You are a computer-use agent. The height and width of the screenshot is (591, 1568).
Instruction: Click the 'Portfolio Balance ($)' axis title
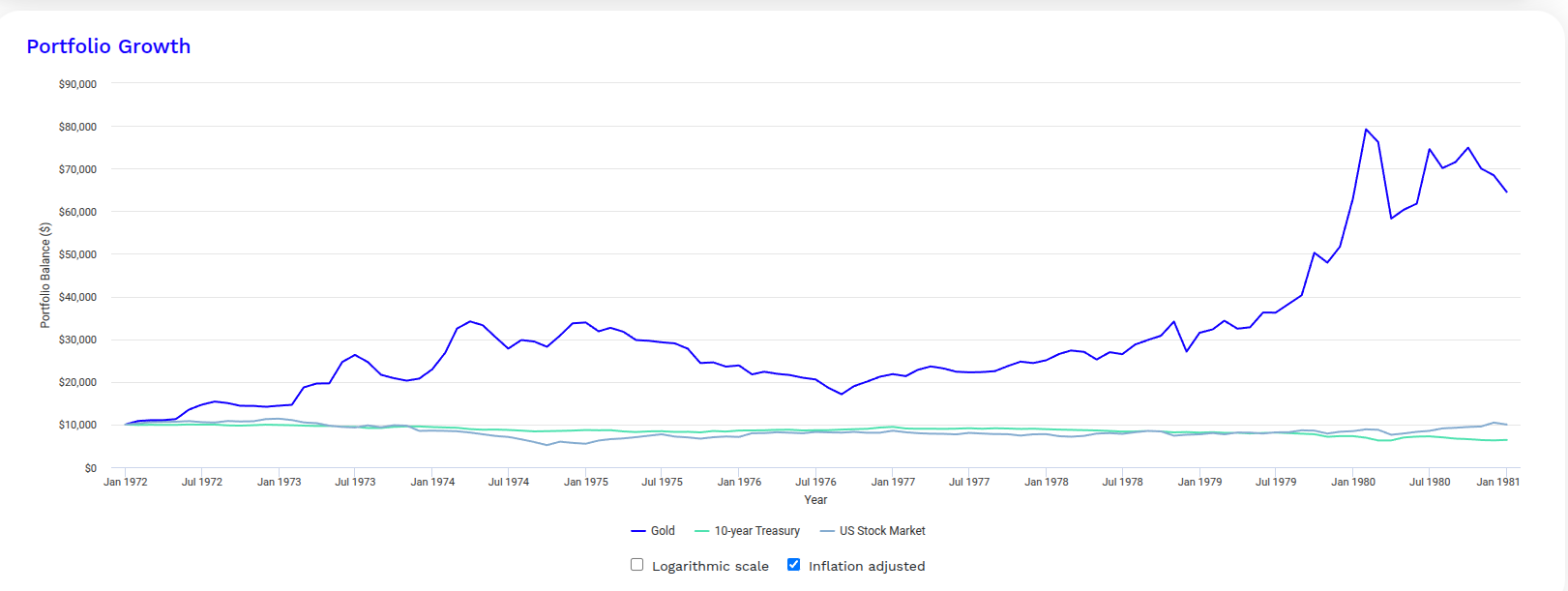[x=44, y=276]
